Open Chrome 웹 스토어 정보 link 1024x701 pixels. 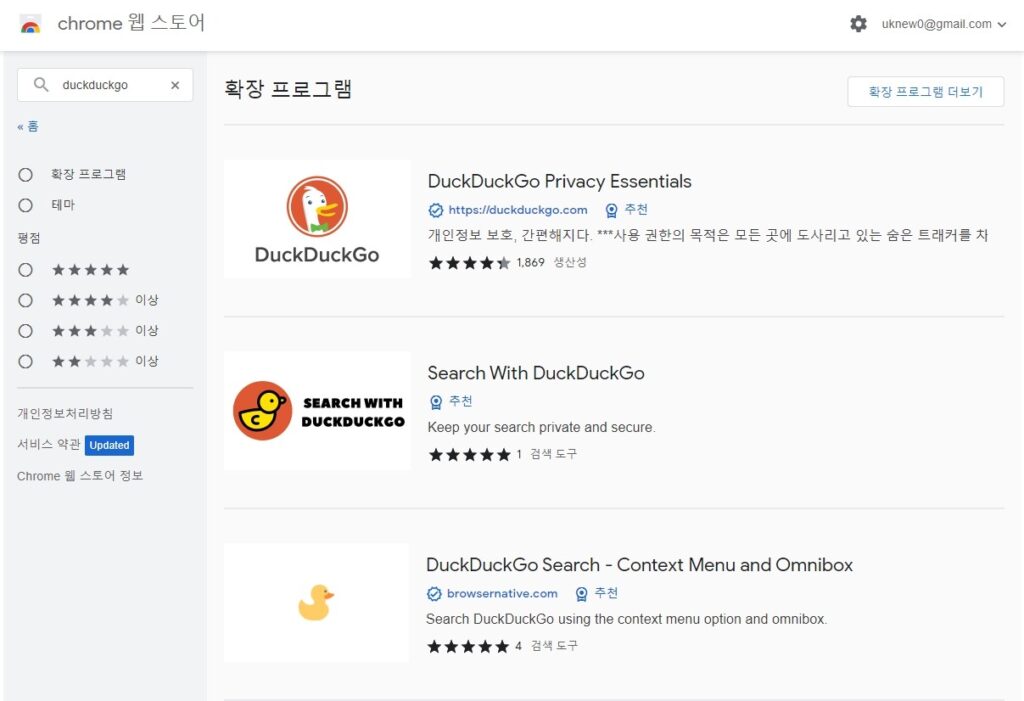pos(80,476)
